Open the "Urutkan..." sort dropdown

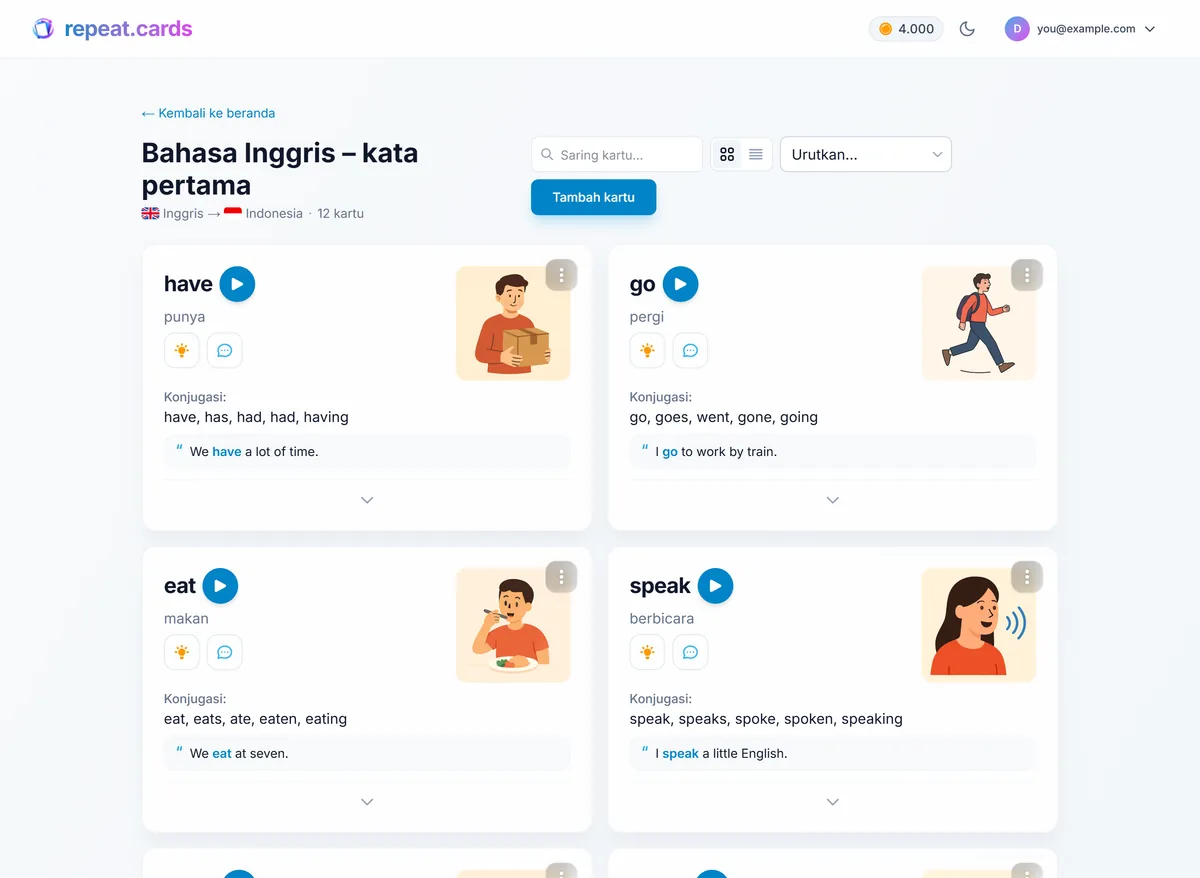point(866,154)
